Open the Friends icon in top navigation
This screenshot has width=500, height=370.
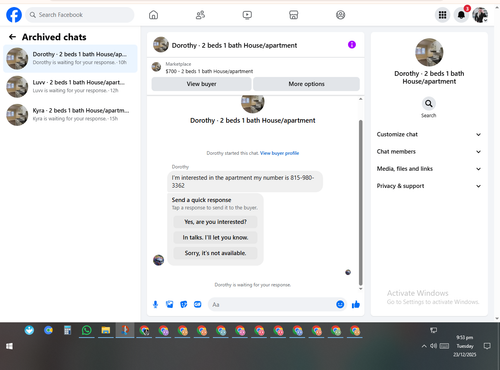pyautogui.click(x=200, y=15)
